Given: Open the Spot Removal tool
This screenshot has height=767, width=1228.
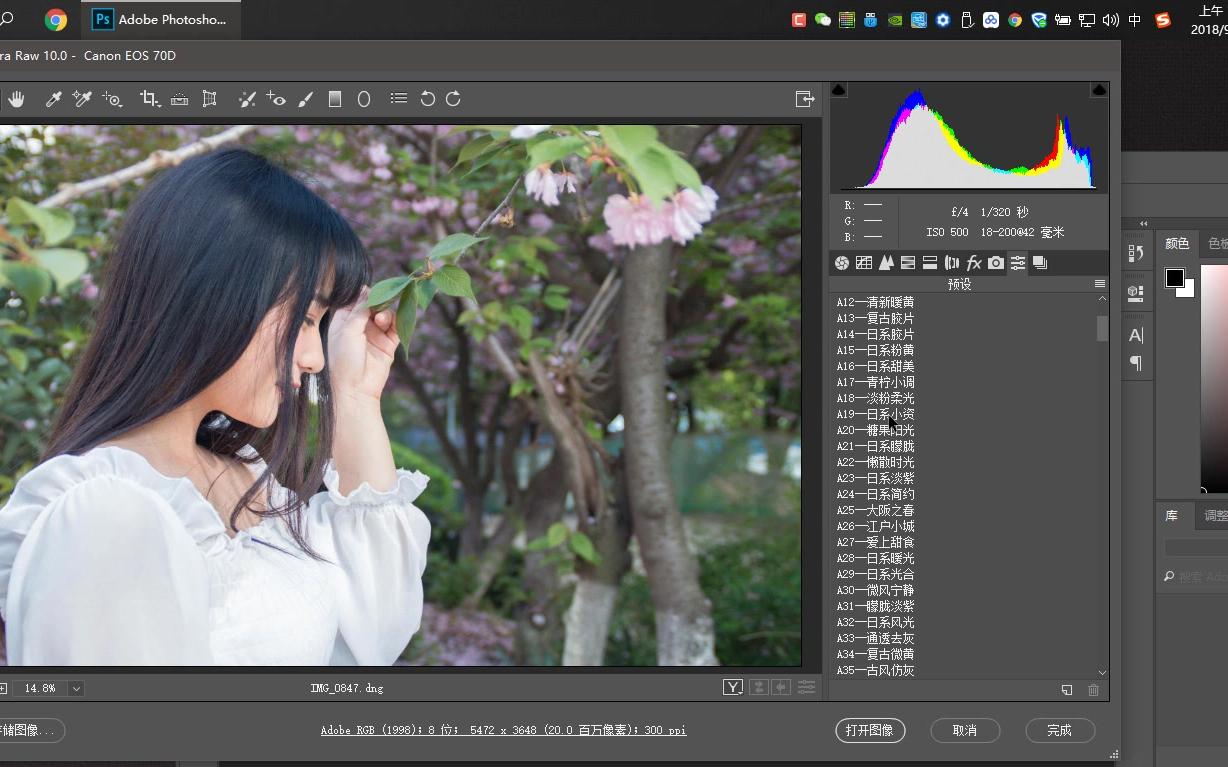Looking at the screenshot, I should click(x=246, y=99).
